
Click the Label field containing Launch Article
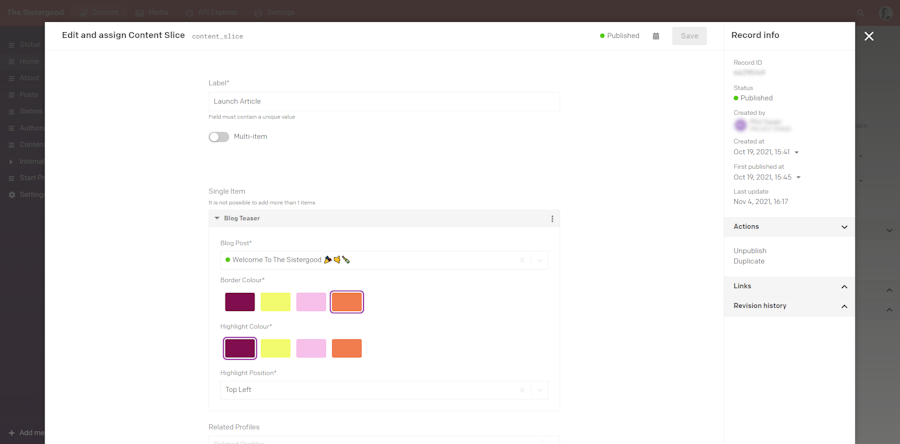pyautogui.click(x=384, y=102)
